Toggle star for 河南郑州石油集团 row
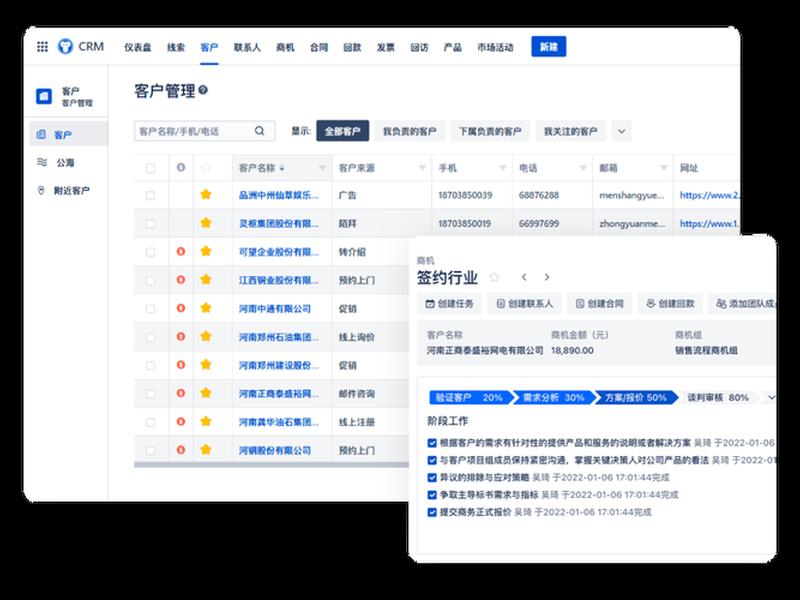The image size is (800, 600). 206,336
